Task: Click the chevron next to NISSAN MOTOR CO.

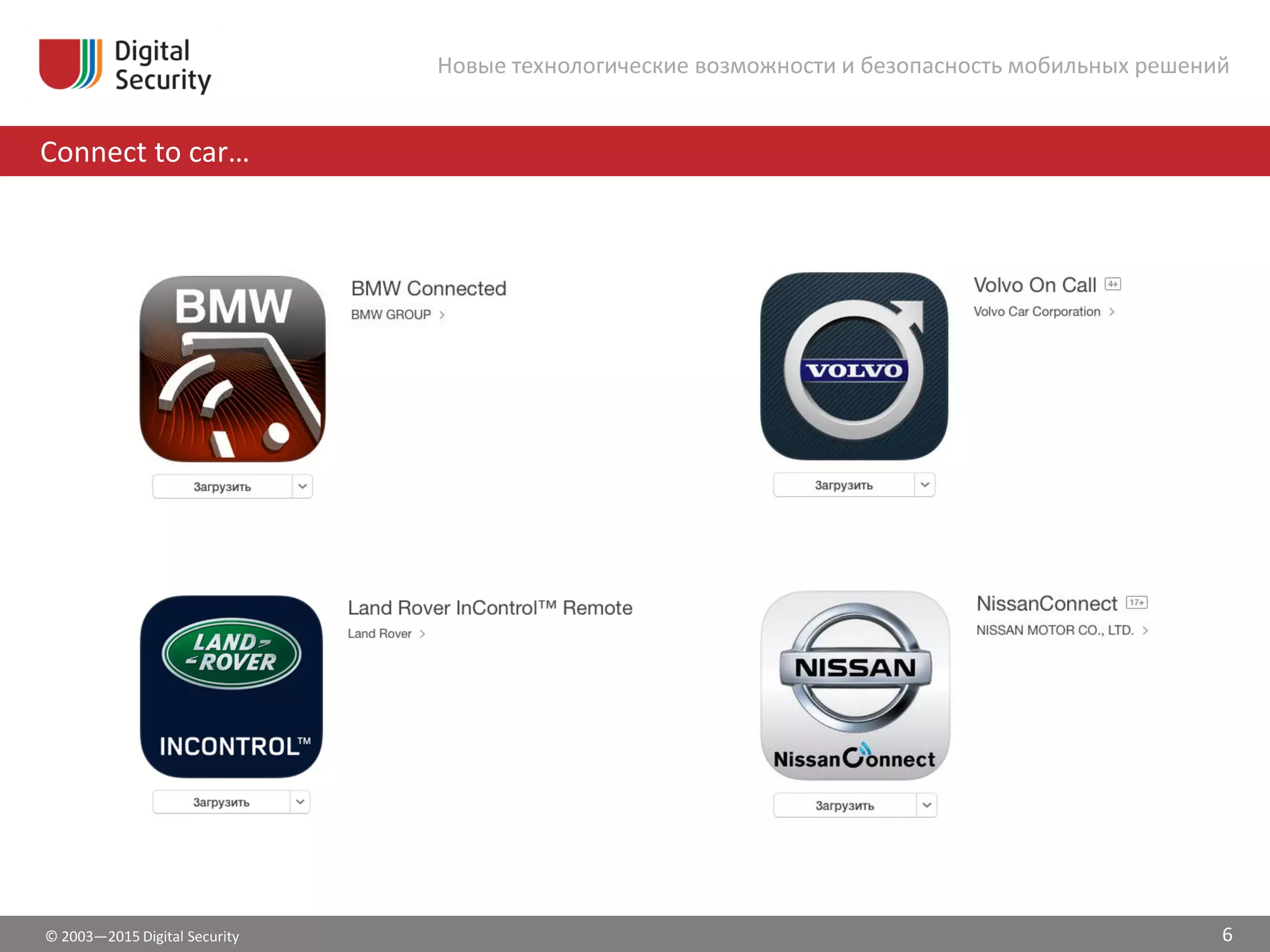Action: click(1145, 630)
